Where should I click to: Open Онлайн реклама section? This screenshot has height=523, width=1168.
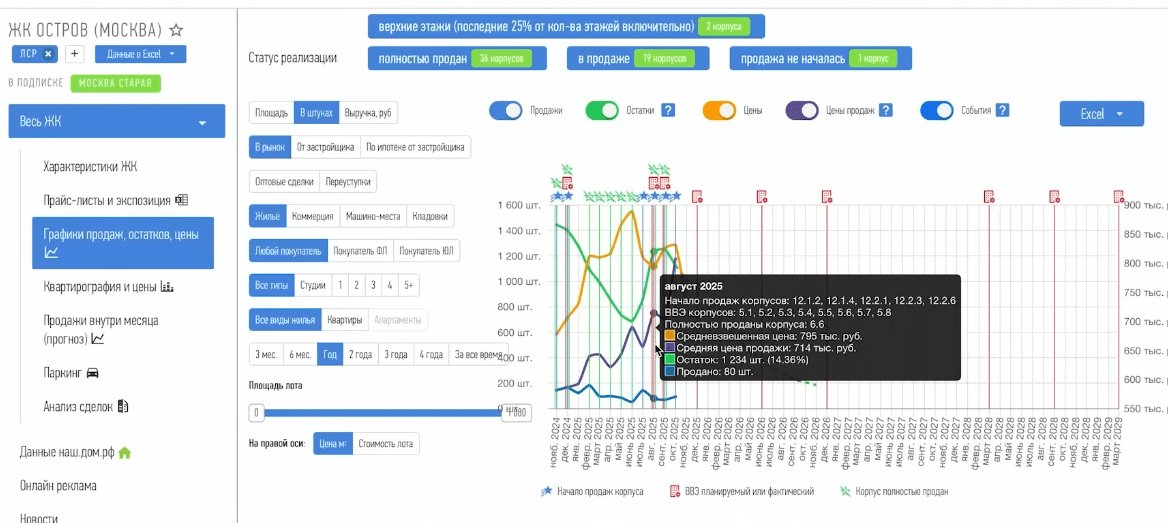pyautogui.click(x=58, y=486)
